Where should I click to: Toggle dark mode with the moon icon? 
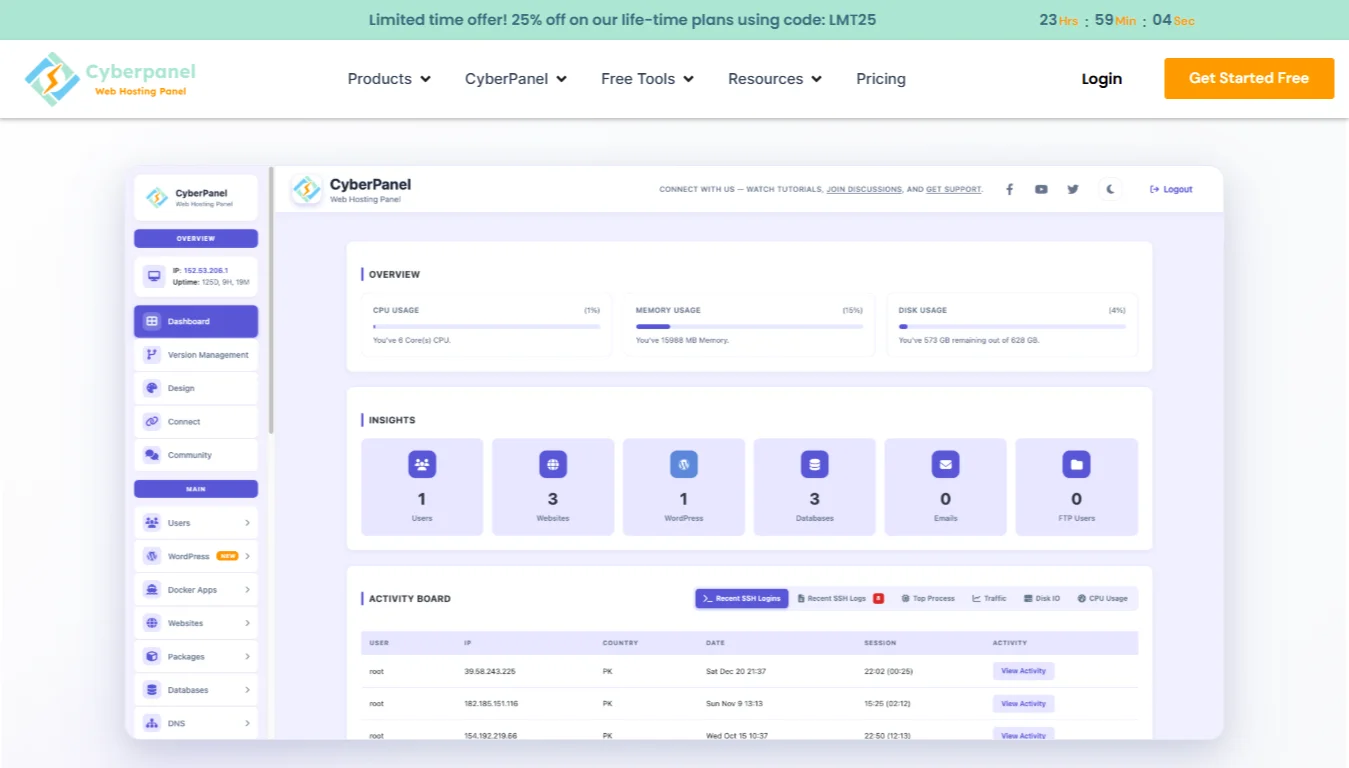pos(1110,189)
